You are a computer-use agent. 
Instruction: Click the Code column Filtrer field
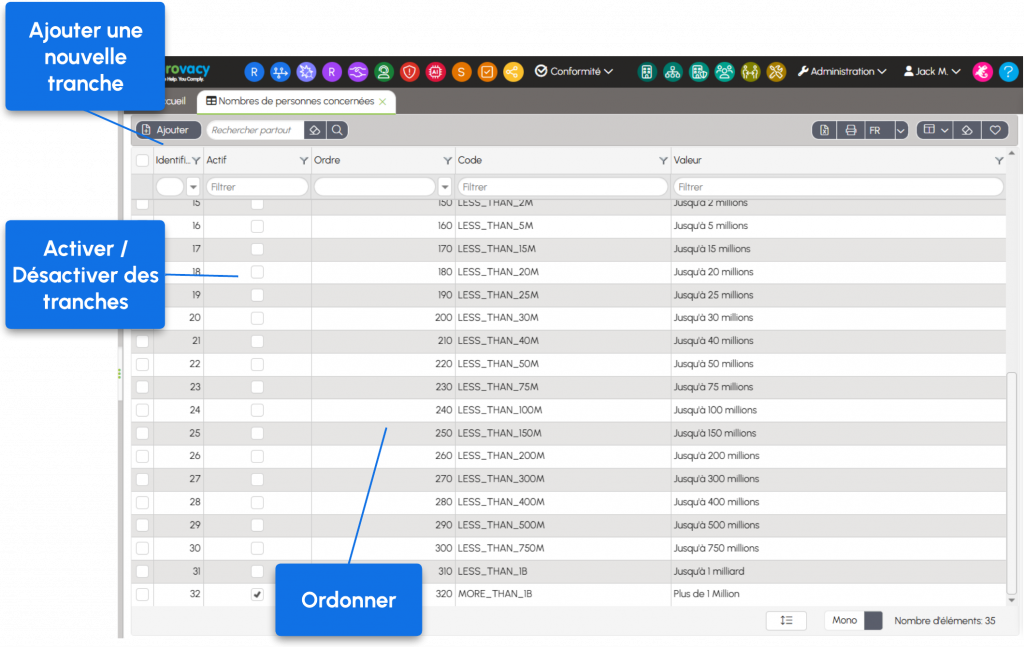(562, 187)
